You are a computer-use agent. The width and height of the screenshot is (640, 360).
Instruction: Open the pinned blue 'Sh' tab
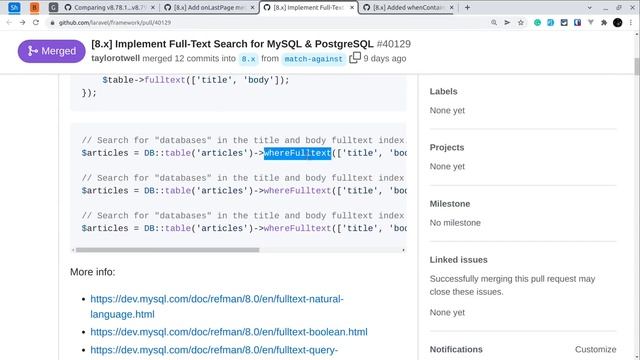[14, 7]
